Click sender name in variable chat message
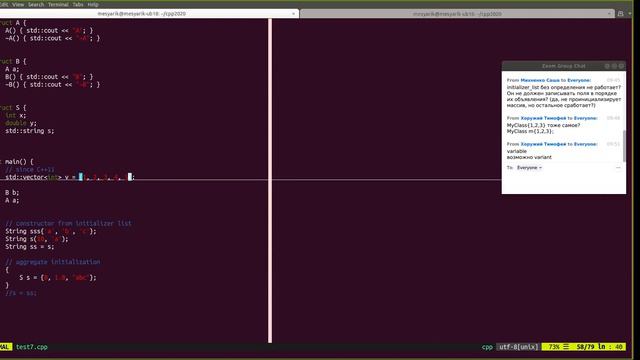This screenshot has width=640, height=360. pos(543,144)
